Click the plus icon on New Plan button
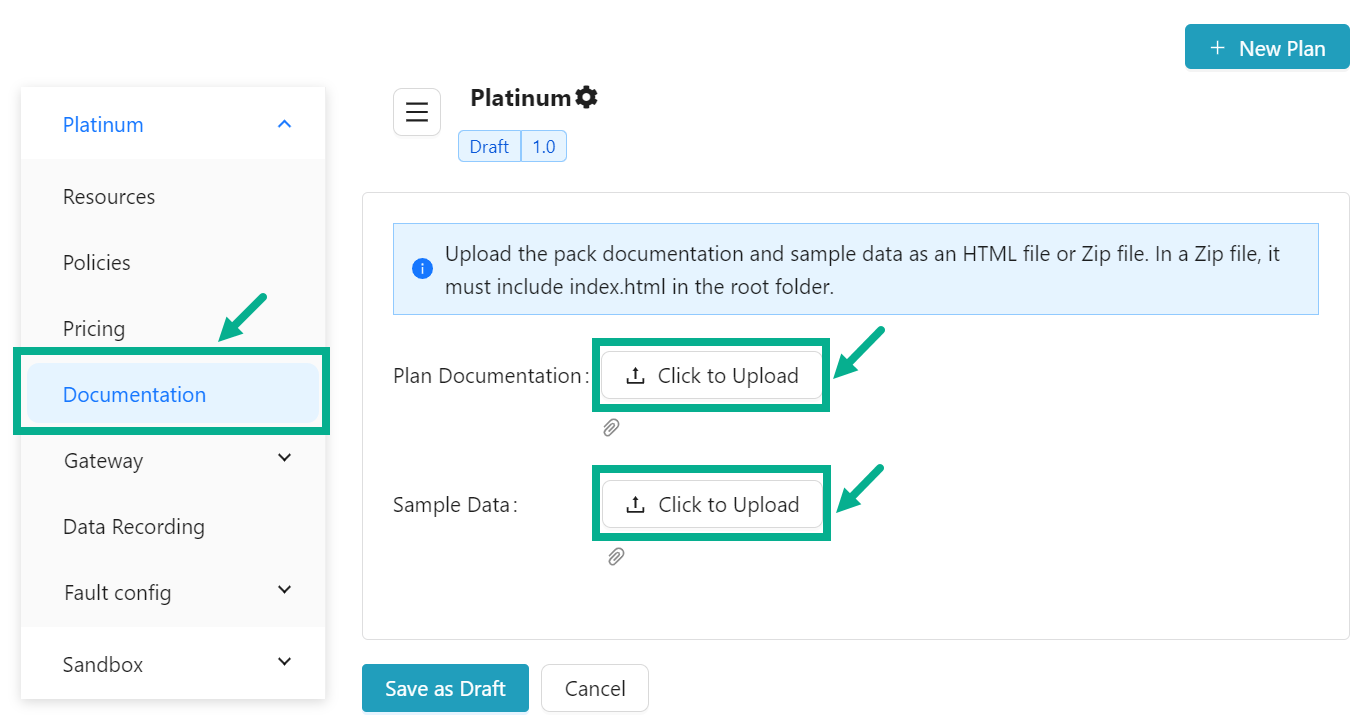The image size is (1371, 724). point(1216,46)
